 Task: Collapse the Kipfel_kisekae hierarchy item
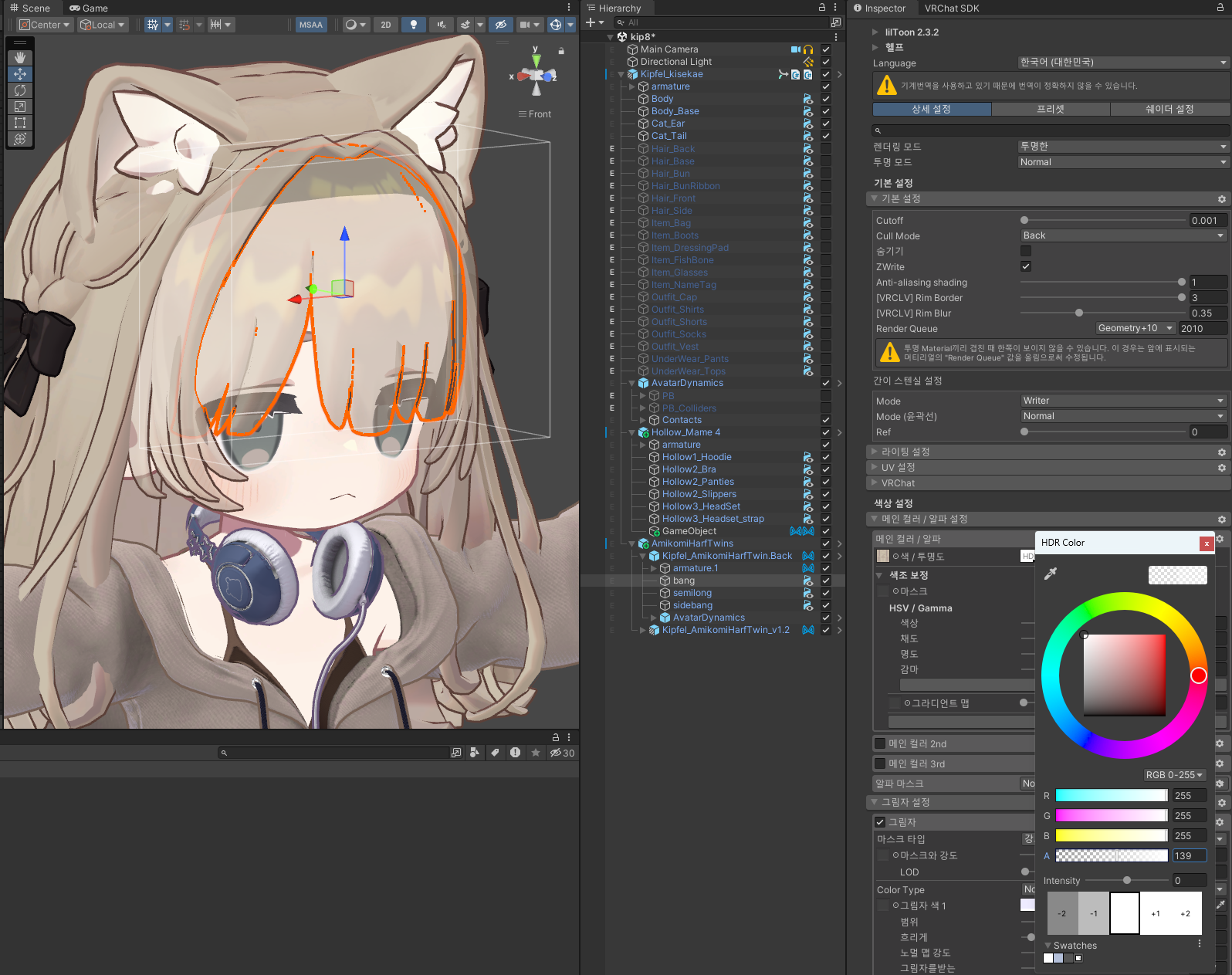pos(621,74)
